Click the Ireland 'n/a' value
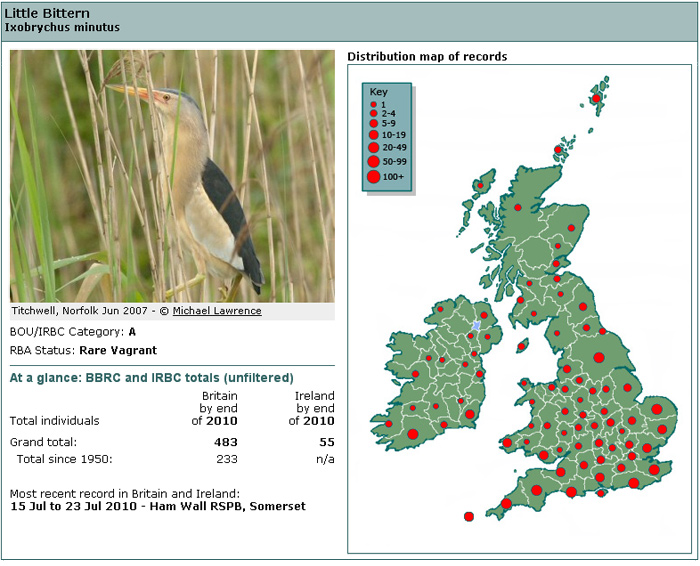The height and width of the screenshot is (566, 700). tap(325, 459)
